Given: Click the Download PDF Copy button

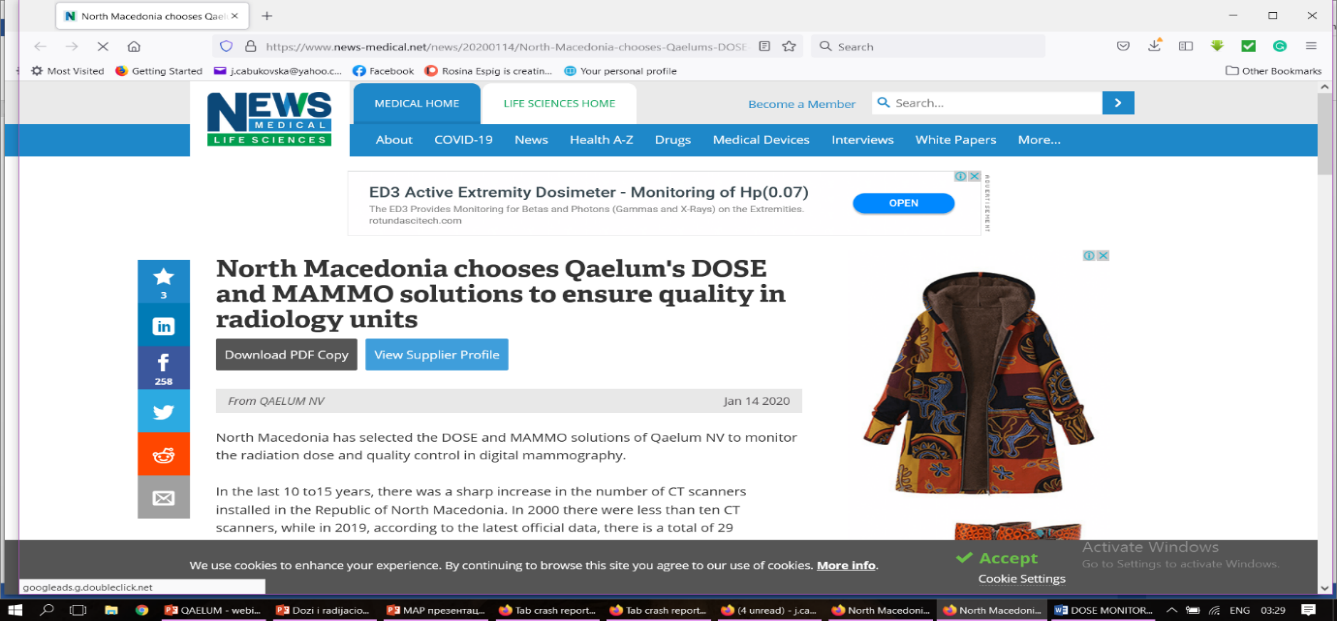Looking at the screenshot, I should tap(286, 355).
